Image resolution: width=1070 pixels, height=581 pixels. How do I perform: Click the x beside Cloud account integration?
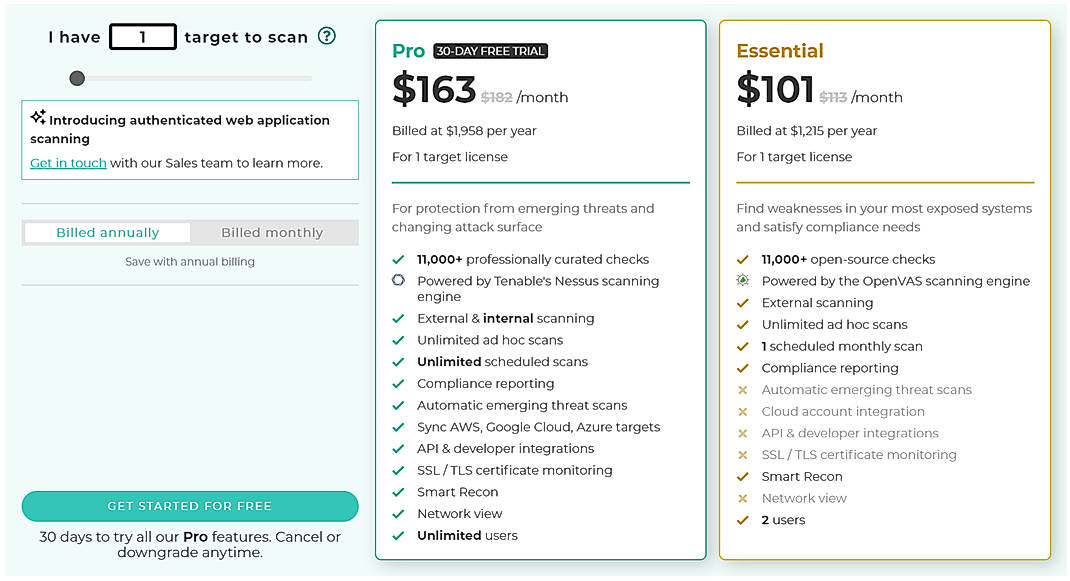(x=743, y=411)
